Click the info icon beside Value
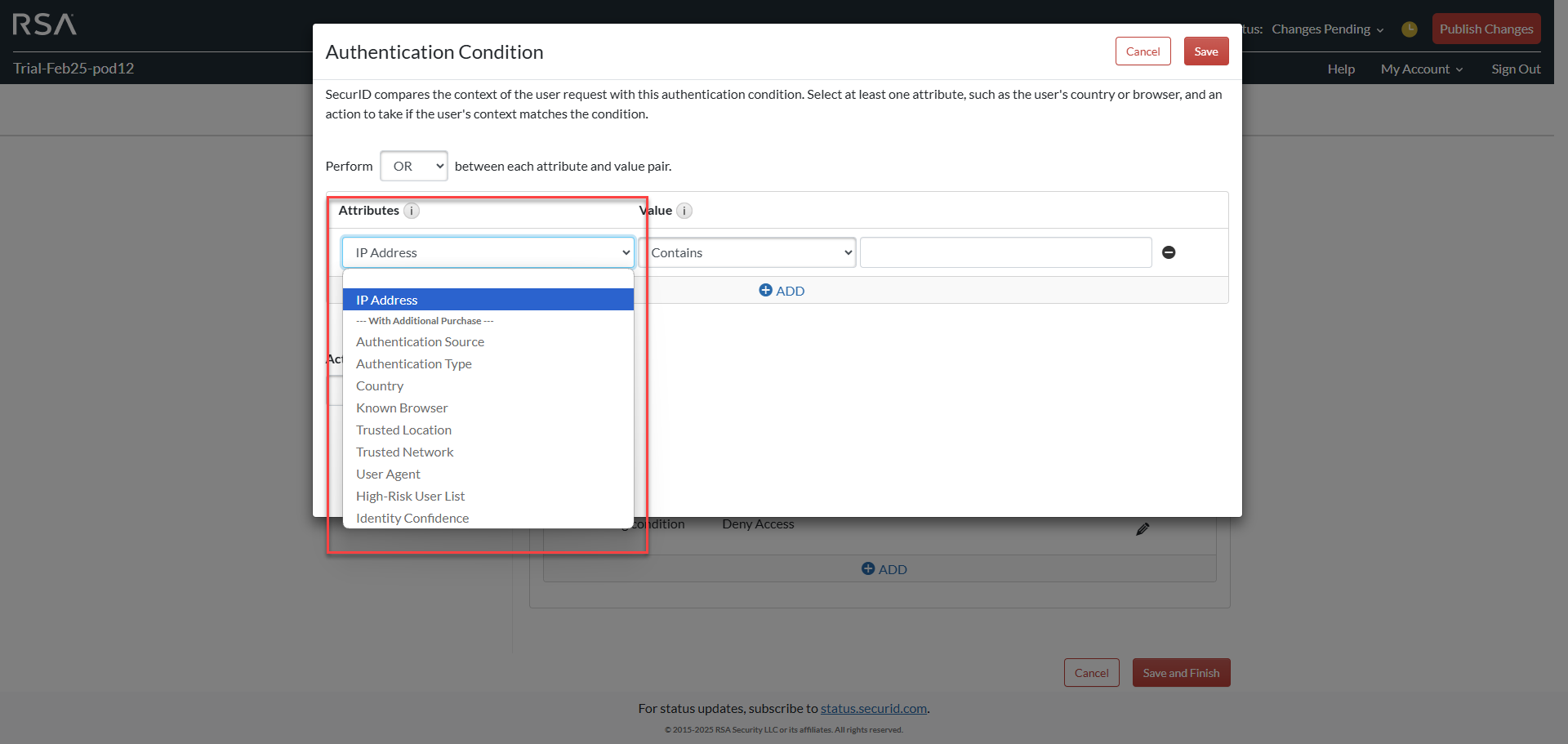 click(684, 211)
